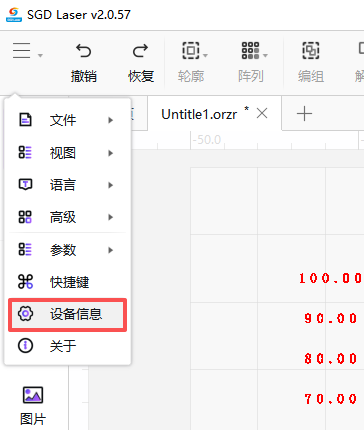
Task: Click the 语言 language icon in menu
Action: tap(25, 184)
